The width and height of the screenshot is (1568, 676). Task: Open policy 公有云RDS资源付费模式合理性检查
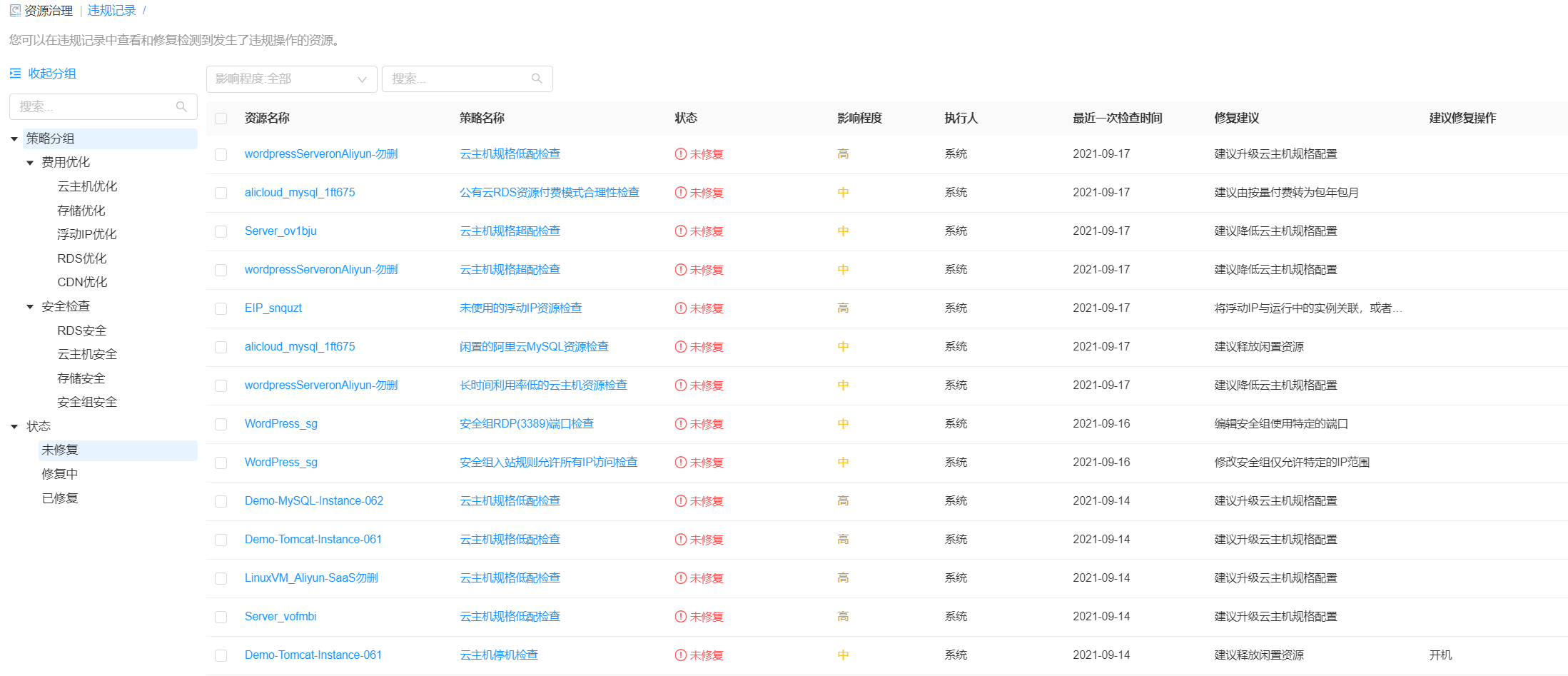(x=550, y=193)
